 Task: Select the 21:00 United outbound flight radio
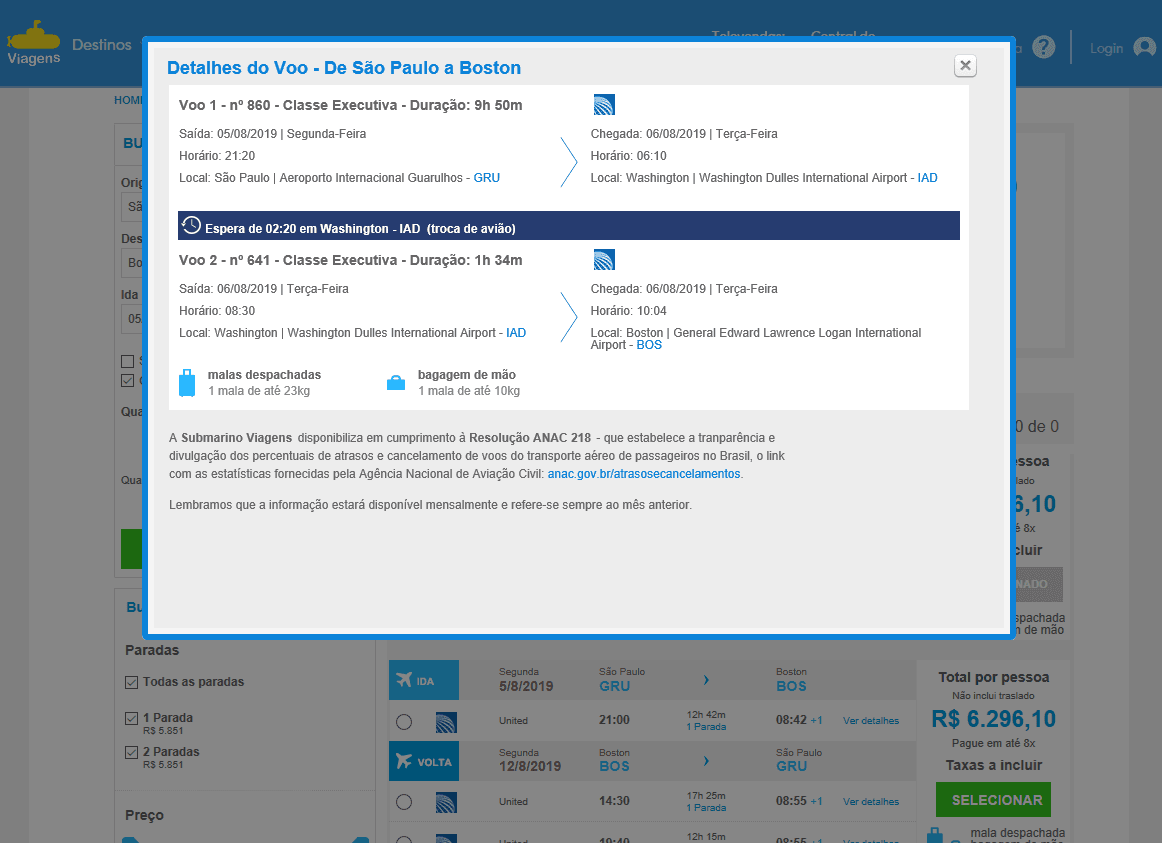(x=404, y=722)
